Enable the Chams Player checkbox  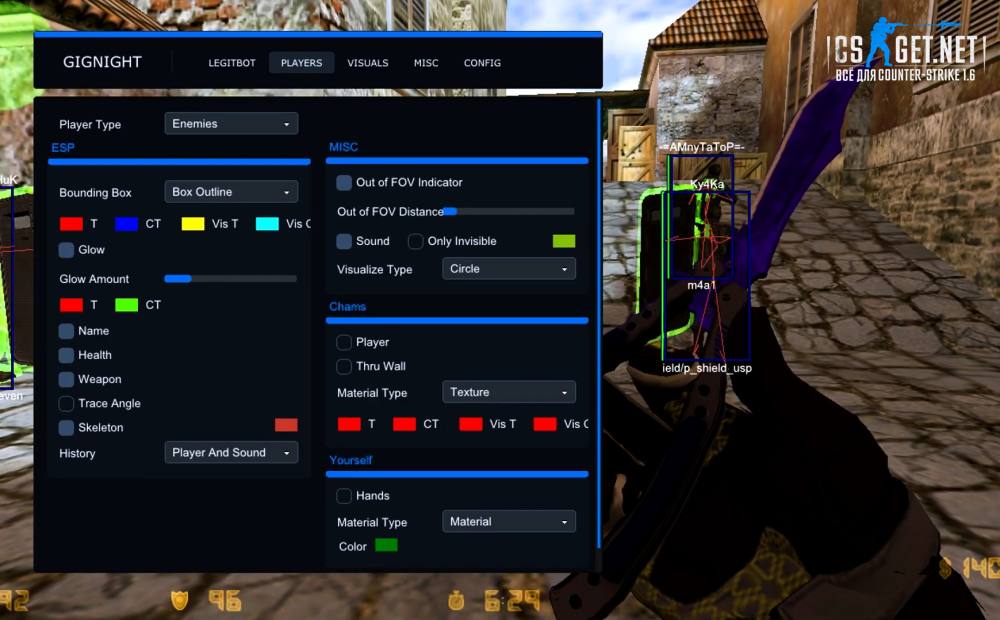pos(344,343)
